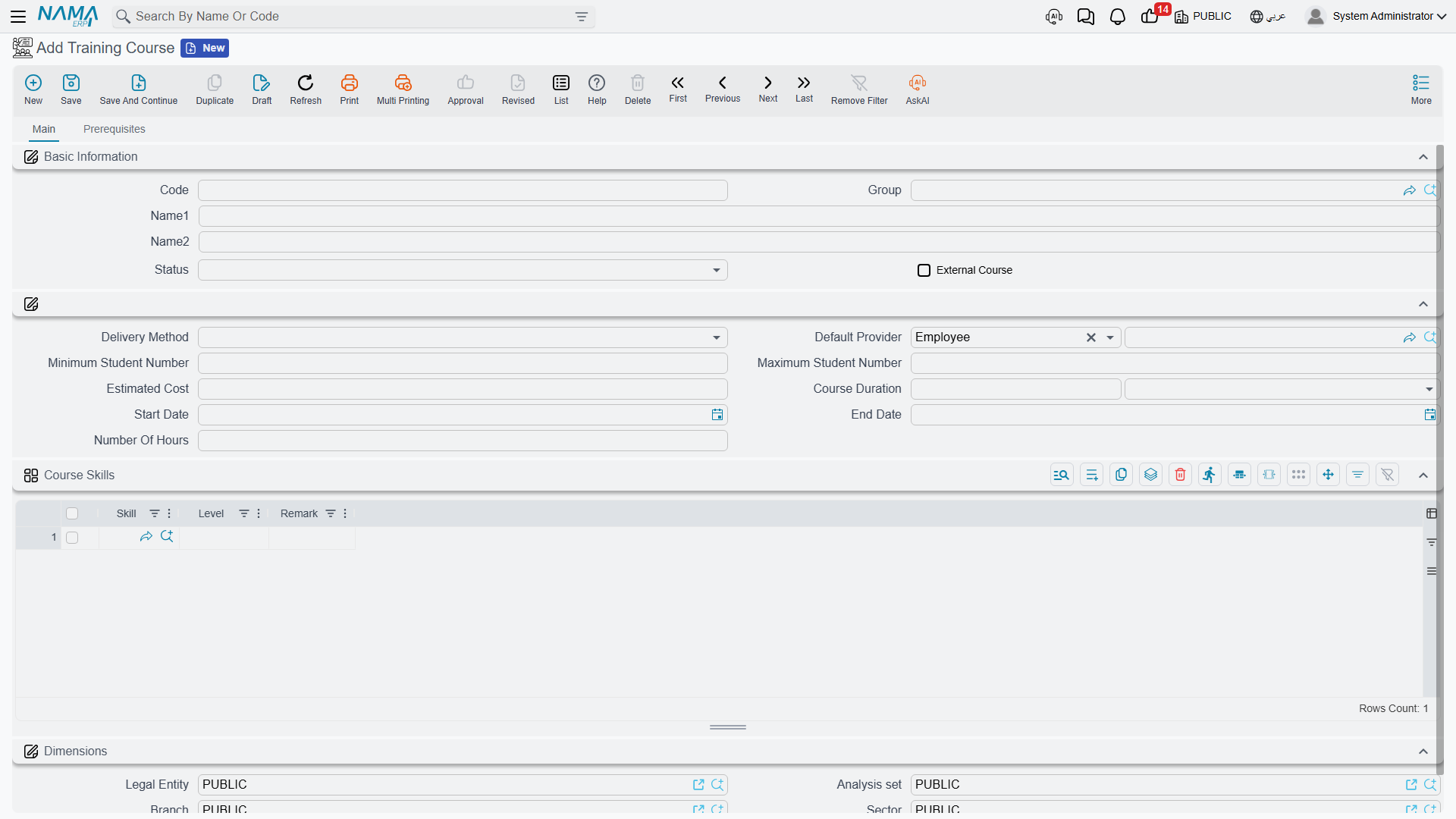Click the grid resize handle below Course Skills
The width and height of the screenshot is (1456, 819).
[728, 727]
